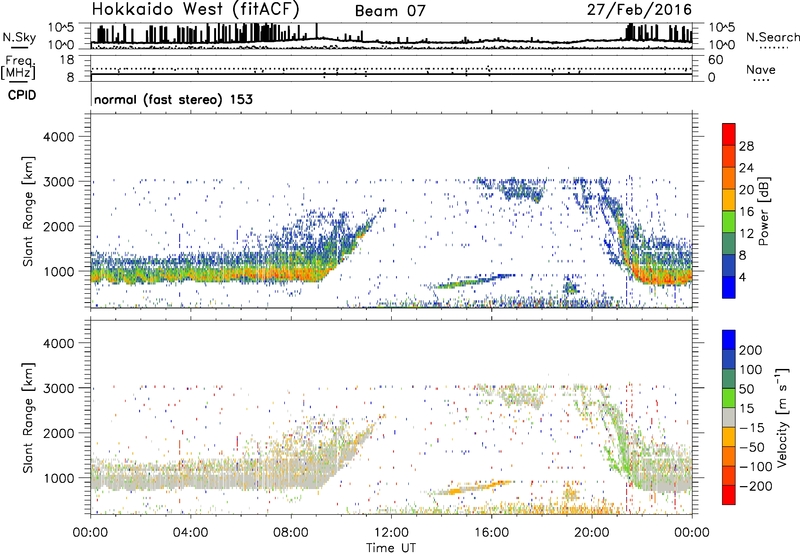Click the 'N.Search' legend label
Viewport: 800px width, 554px height.
pyautogui.click(x=772, y=37)
